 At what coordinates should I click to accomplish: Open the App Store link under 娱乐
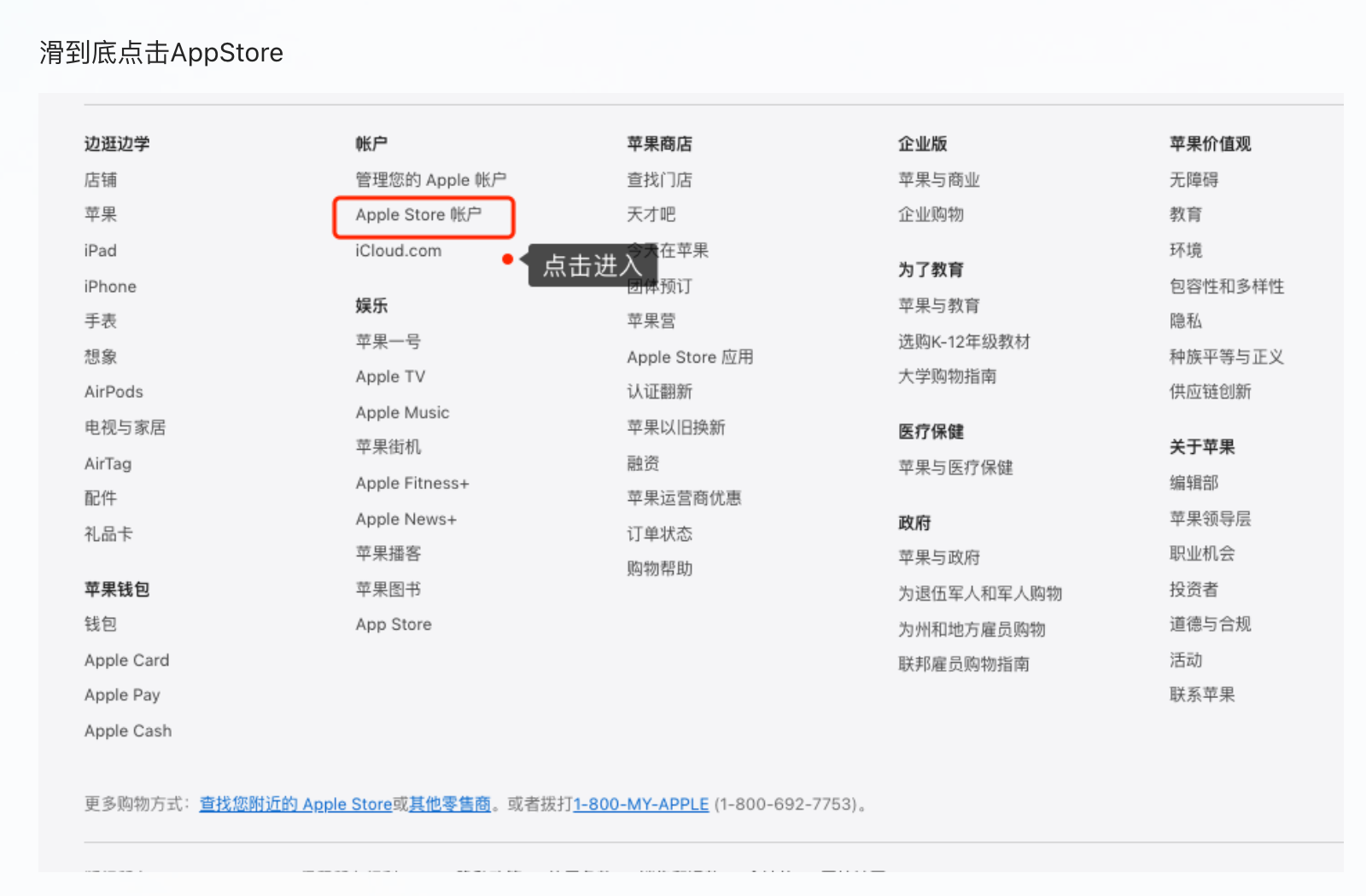point(394,625)
